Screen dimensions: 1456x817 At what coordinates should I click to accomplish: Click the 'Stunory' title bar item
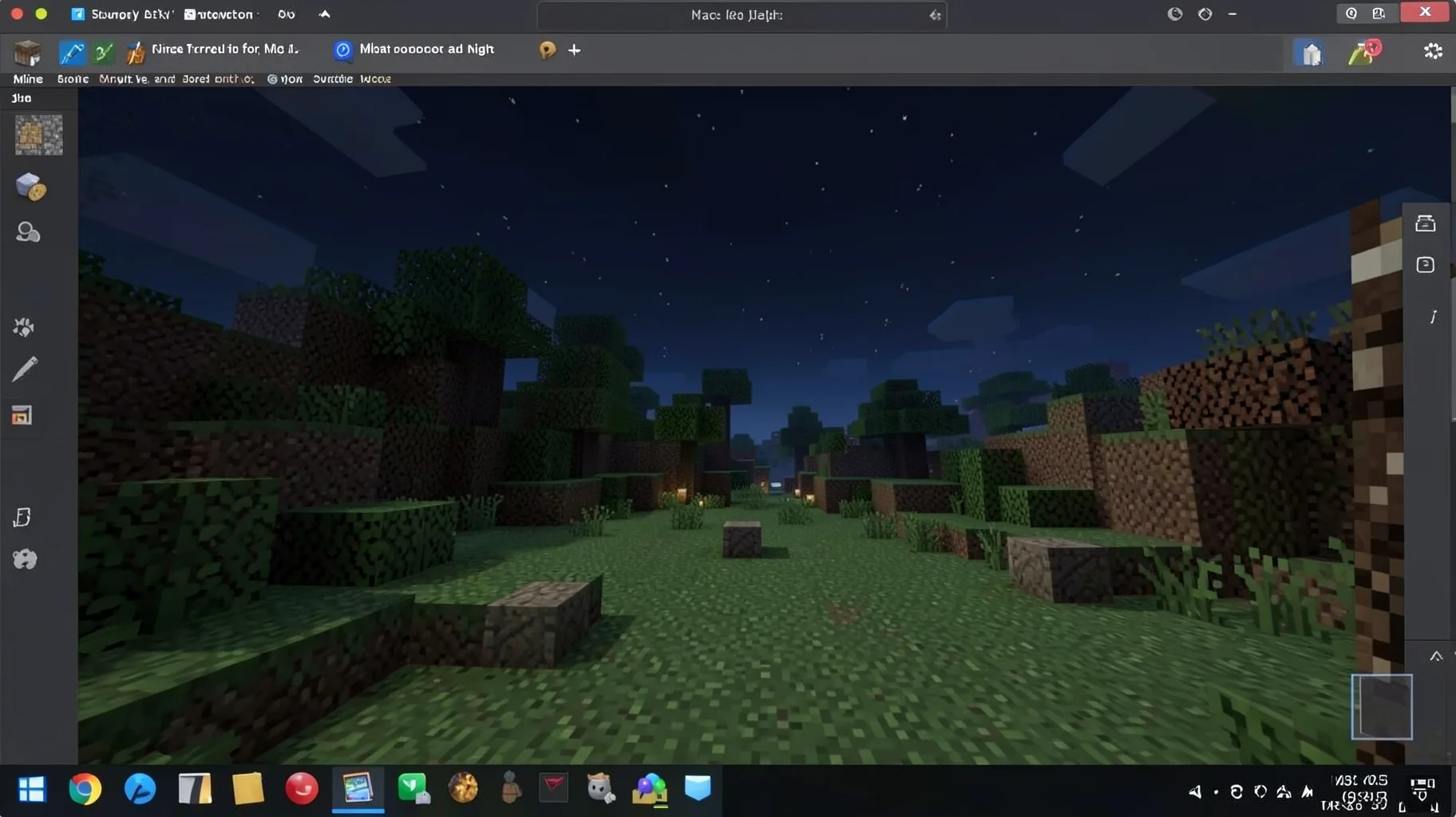(x=122, y=14)
